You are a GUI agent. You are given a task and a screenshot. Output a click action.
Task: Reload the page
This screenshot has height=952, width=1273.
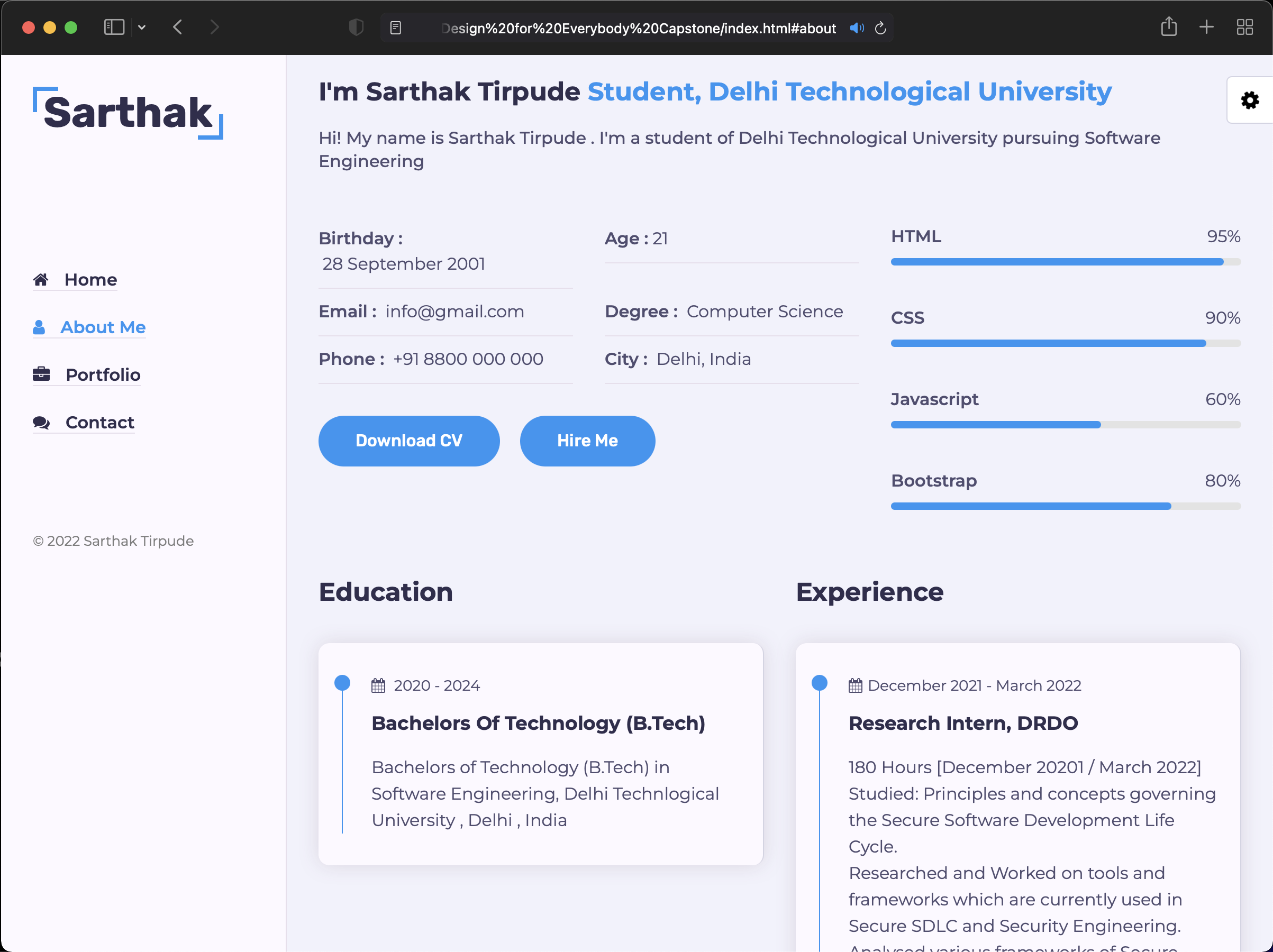[x=880, y=28]
